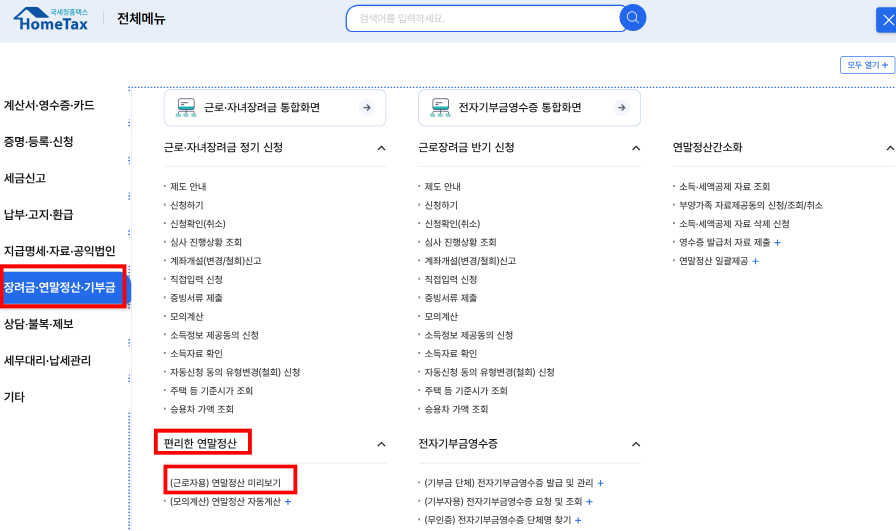
Task: Click monitor icon beside 전자기부금영수증 통합화면
Action: pos(440,108)
